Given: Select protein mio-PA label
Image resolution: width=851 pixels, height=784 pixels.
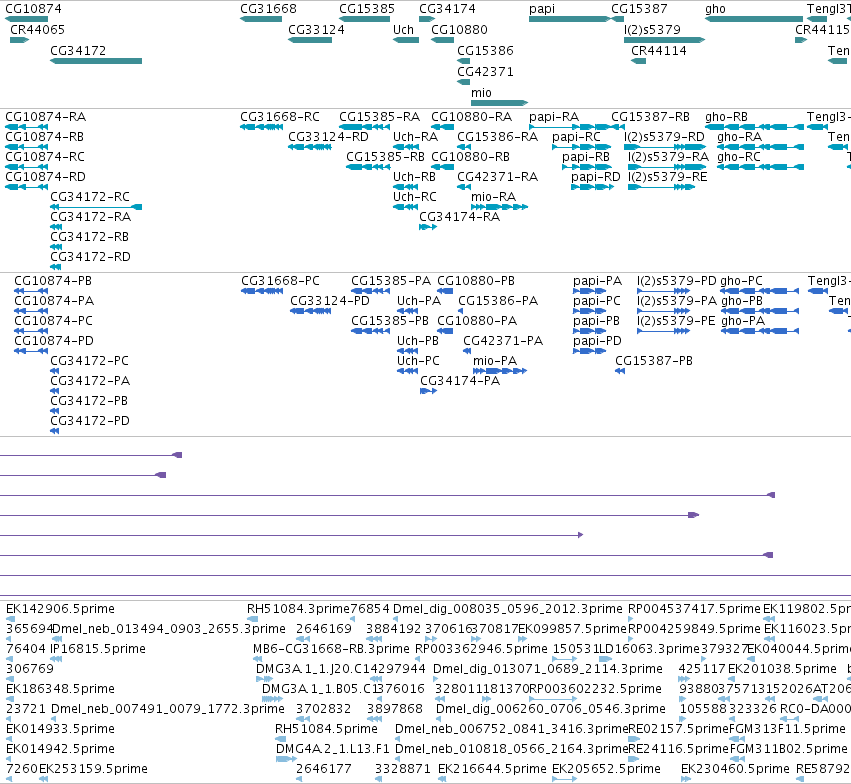Looking at the screenshot, I should point(495,361).
